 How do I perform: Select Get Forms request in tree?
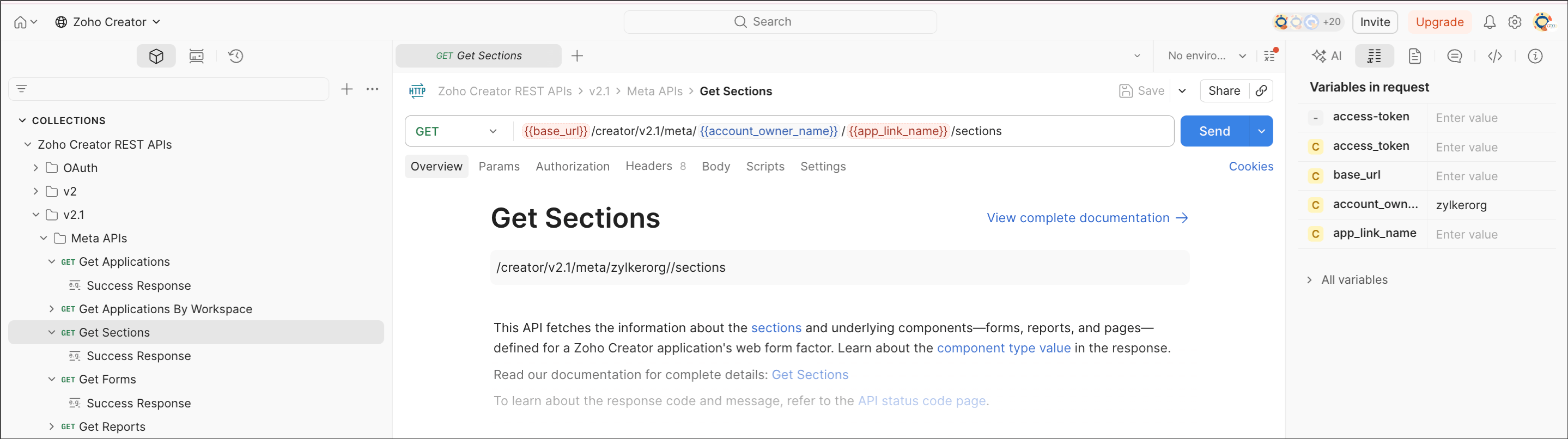click(107, 379)
